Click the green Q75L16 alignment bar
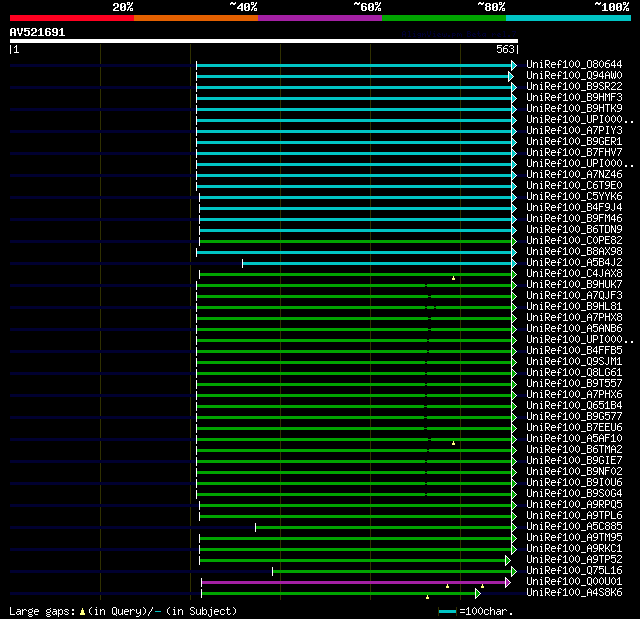The height and width of the screenshot is (619, 640). pyautogui.click(x=392, y=571)
